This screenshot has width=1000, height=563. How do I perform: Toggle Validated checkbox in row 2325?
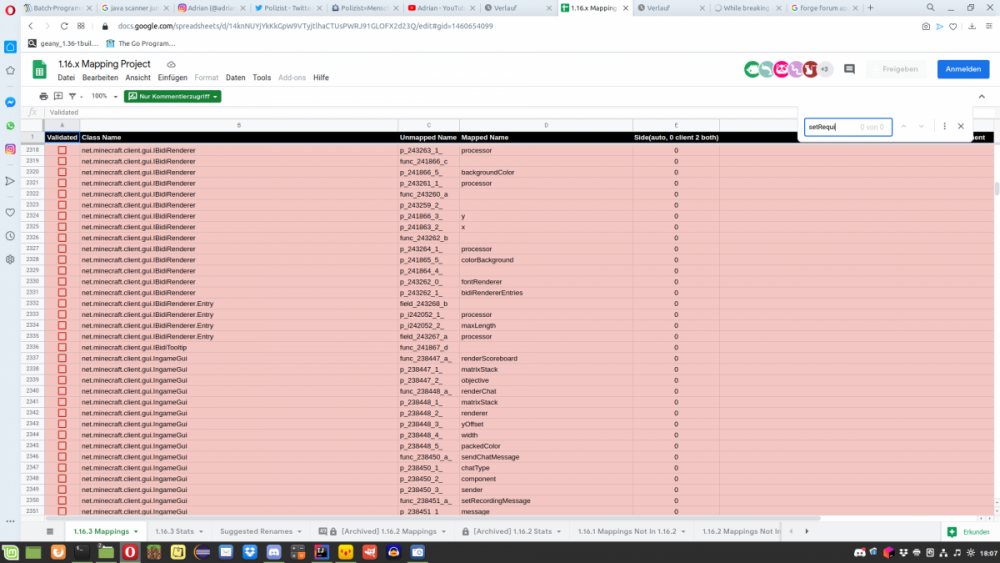tap(62, 227)
